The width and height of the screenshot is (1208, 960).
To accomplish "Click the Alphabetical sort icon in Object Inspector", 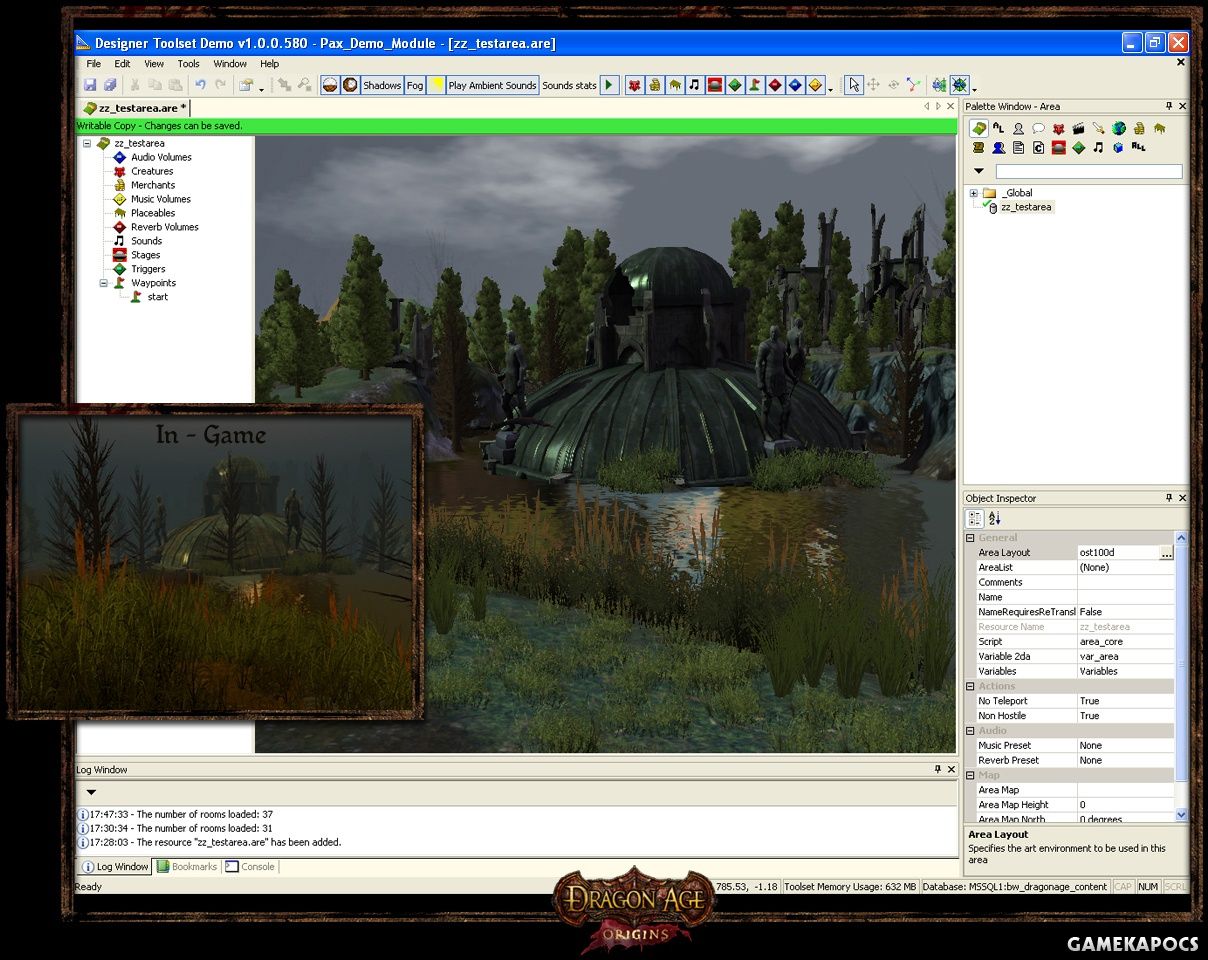I will pyautogui.click(x=994, y=518).
